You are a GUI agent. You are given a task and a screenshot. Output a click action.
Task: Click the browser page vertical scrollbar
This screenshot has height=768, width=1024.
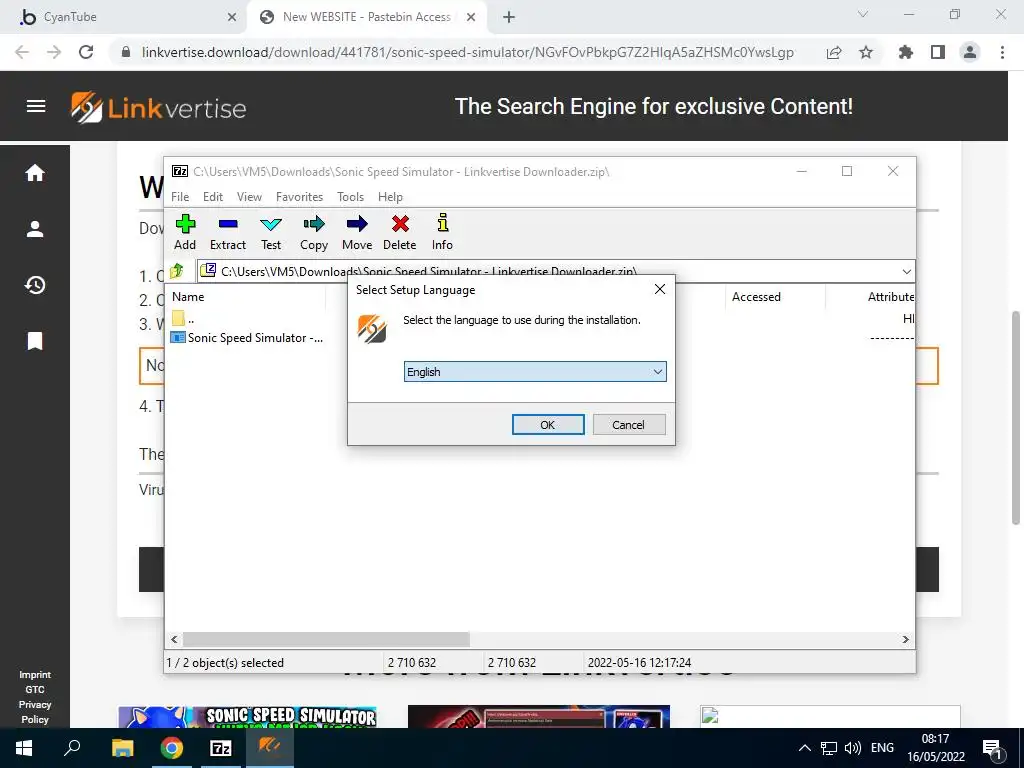click(1016, 418)
